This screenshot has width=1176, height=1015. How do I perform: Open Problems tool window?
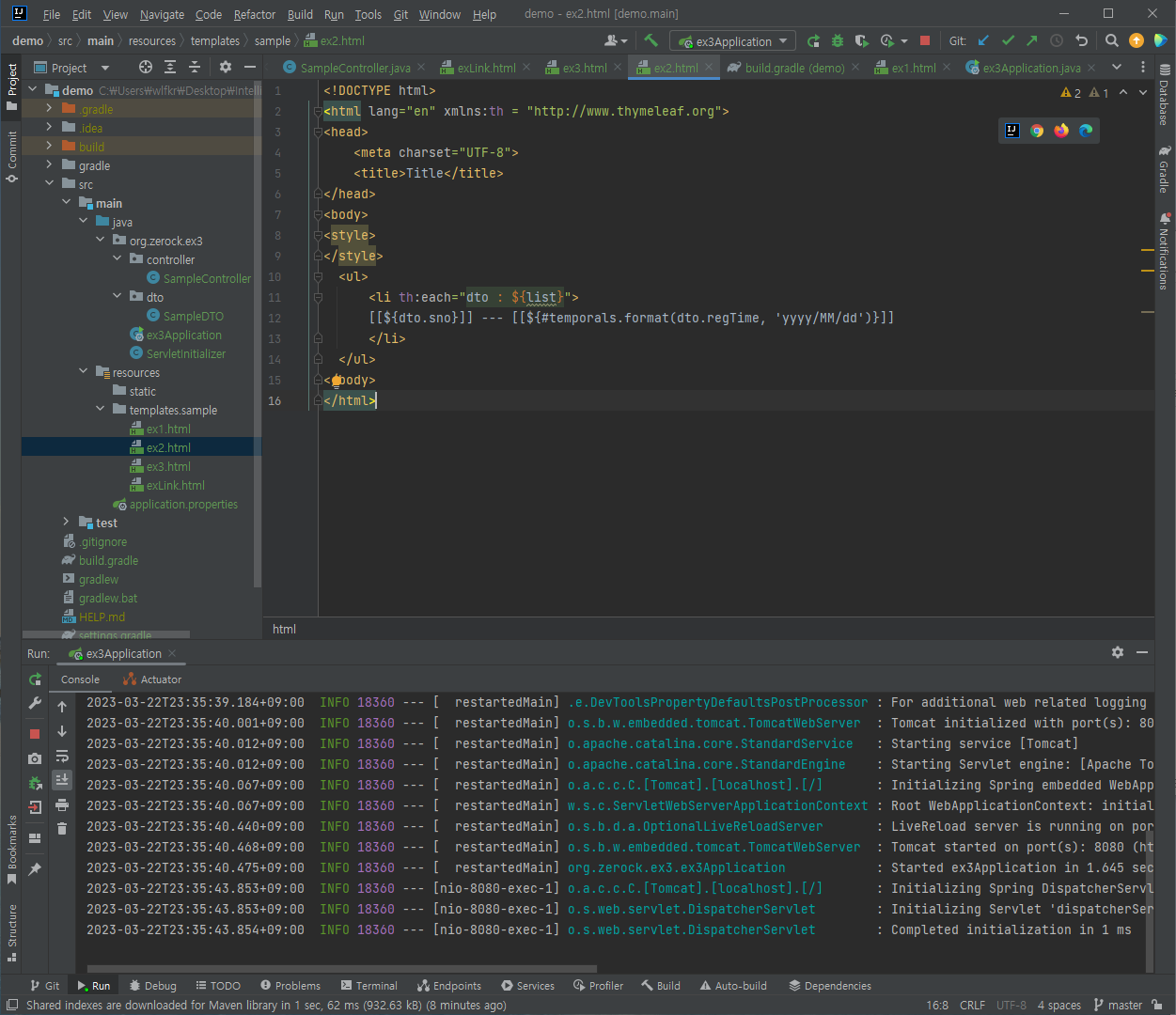(290, 986)
